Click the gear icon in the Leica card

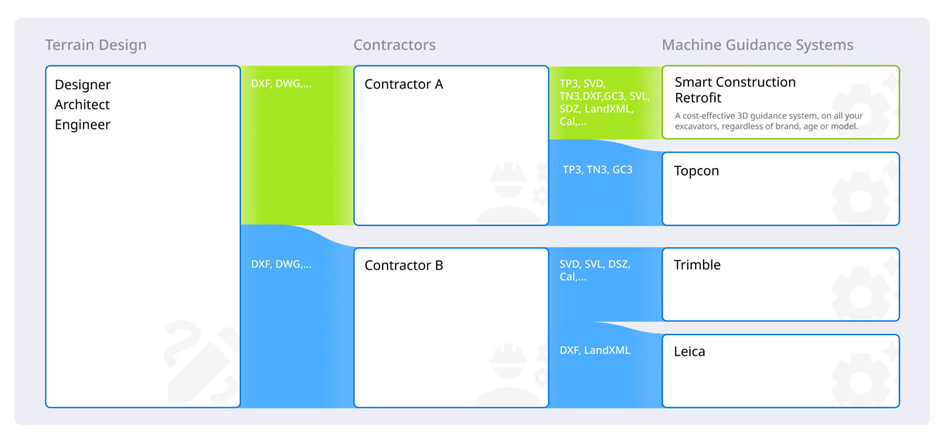(x=864, y=378)
